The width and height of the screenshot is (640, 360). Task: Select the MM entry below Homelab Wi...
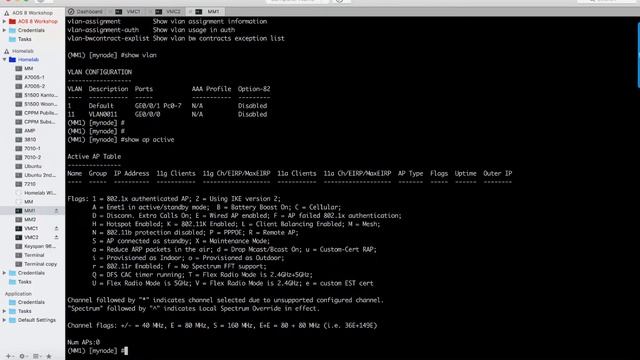click(29, 202)
